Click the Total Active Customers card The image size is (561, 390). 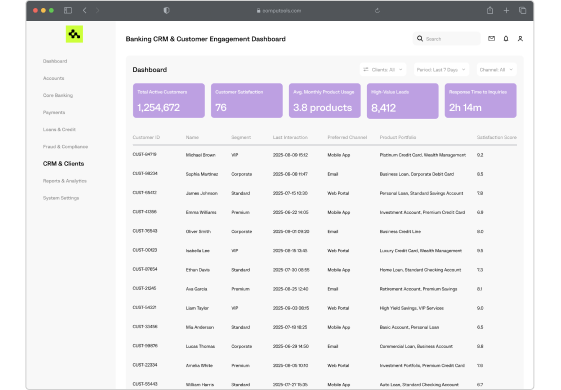click(x=169, y=101)
